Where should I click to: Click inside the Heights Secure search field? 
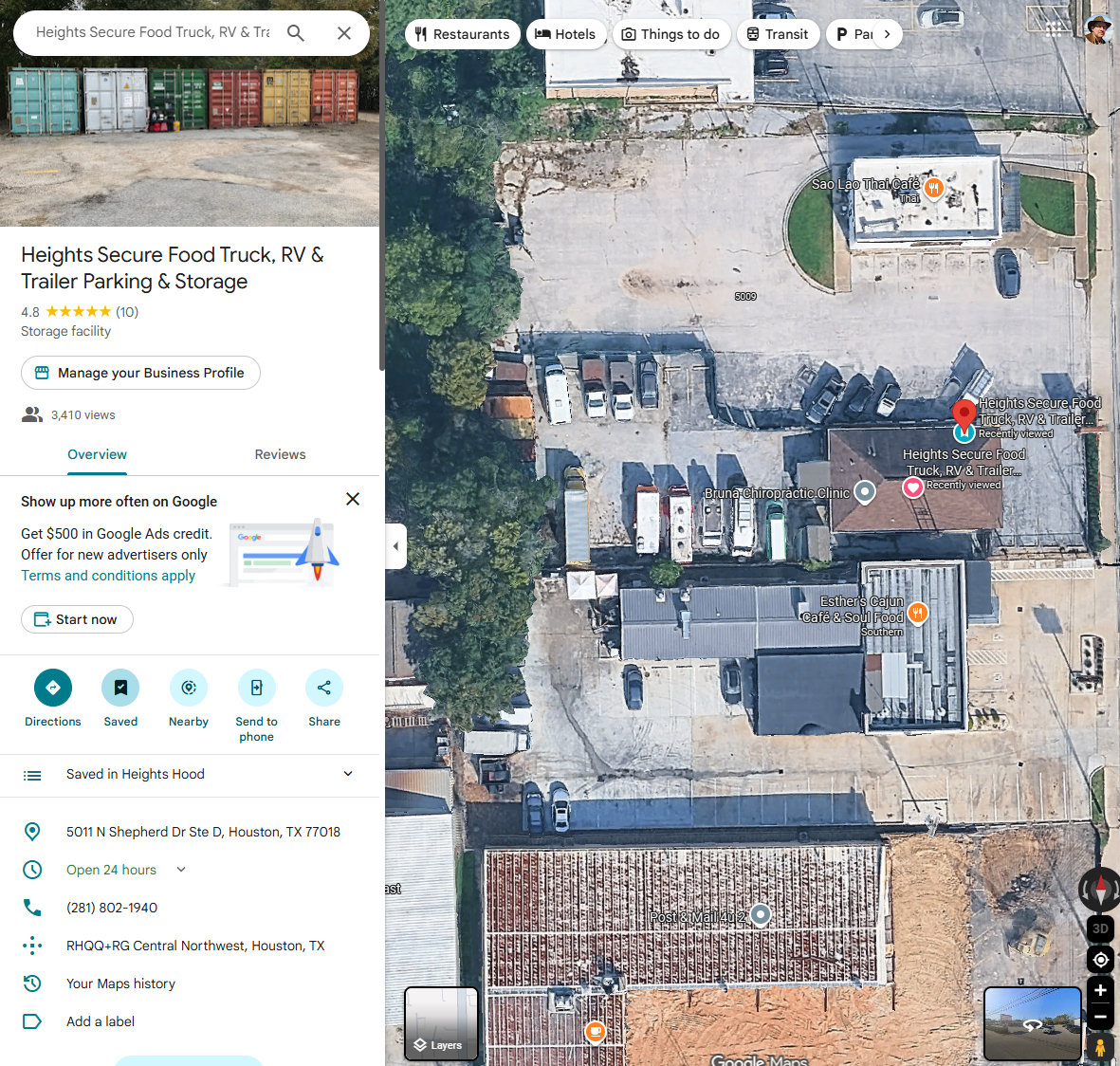tap(152, 33)
